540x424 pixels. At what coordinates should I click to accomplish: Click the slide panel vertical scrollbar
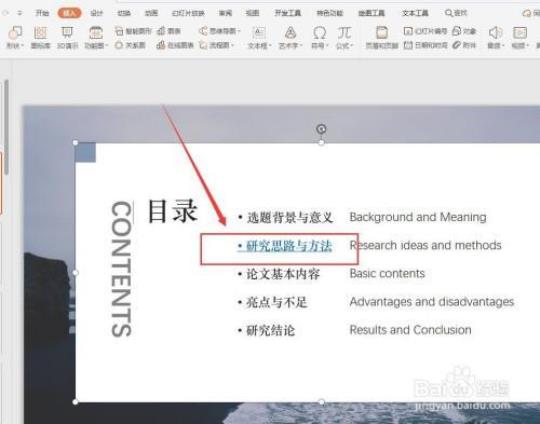(7, 127)
